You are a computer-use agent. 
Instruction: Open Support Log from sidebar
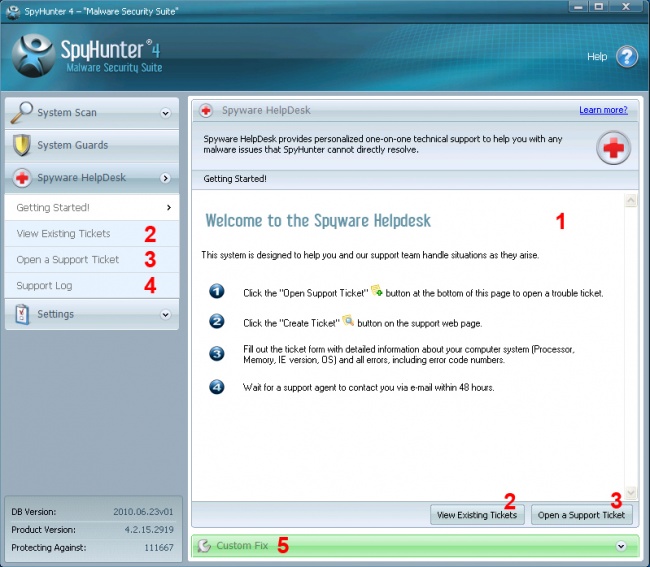pos(44,286)
